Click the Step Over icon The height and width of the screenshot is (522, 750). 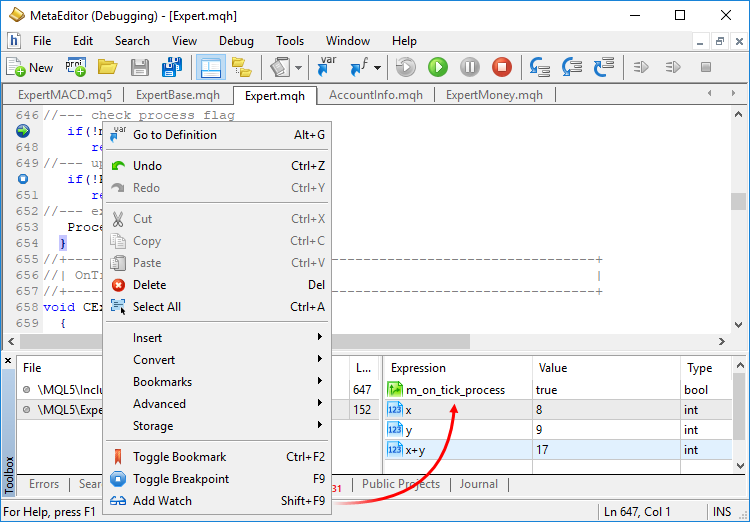pos(572,67)
